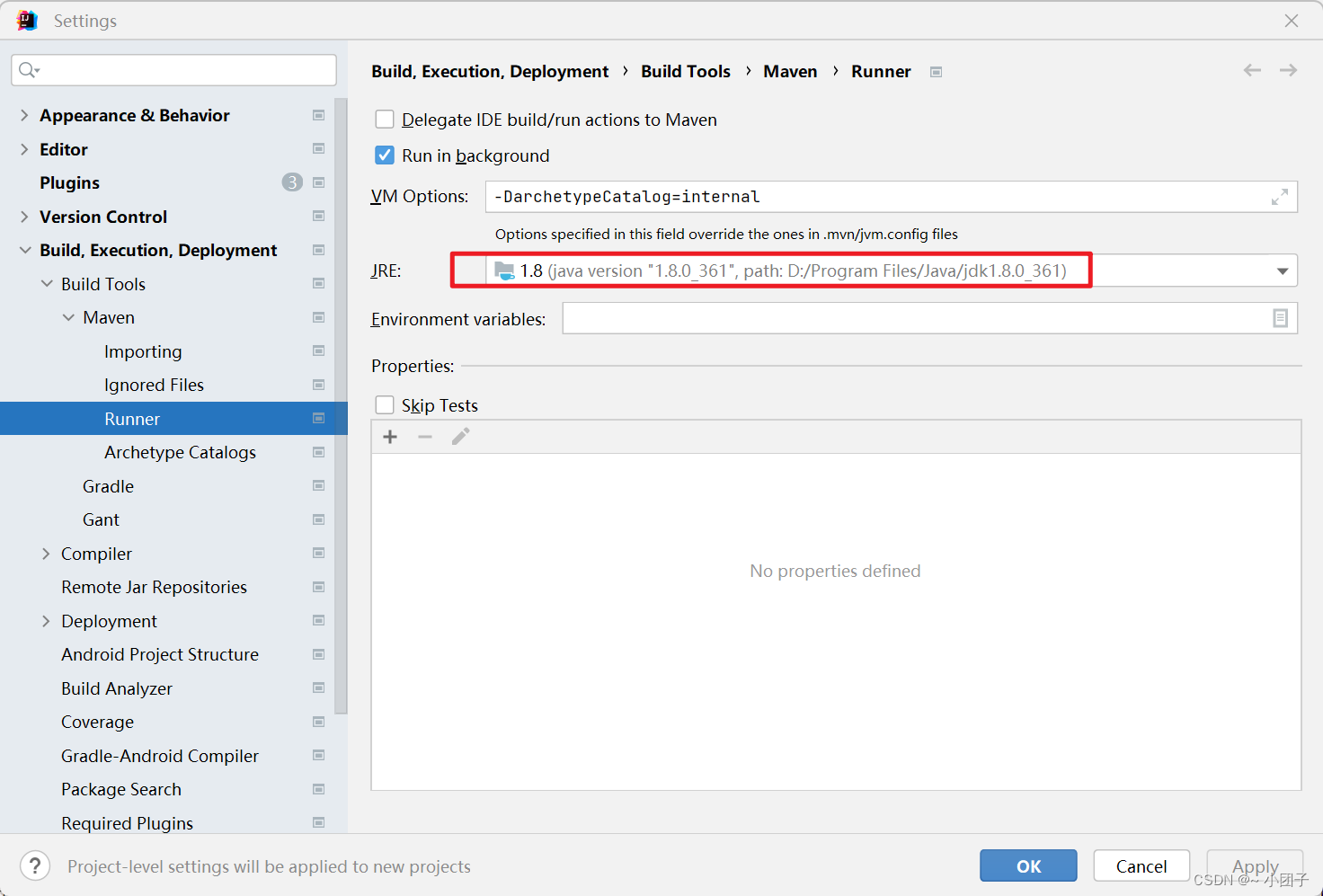Image resolution: width=1323 pixels, height=896 pixels.
Task: Open Required Plugins page
Action: (127, 823)
